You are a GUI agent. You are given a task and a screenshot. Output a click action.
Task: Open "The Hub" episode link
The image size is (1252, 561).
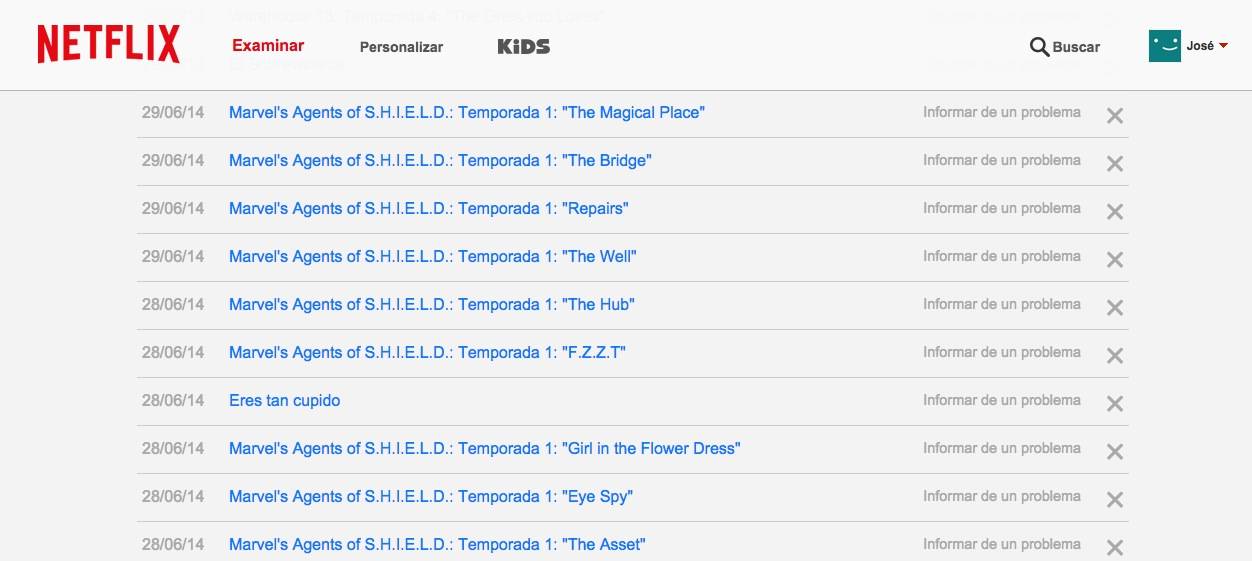[432, 304]
